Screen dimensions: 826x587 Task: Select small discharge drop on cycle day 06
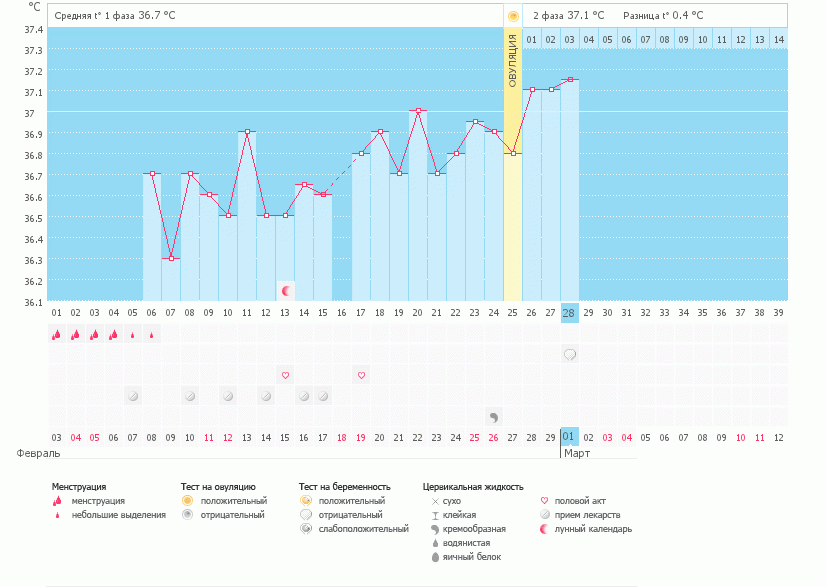tap(151, 335)
